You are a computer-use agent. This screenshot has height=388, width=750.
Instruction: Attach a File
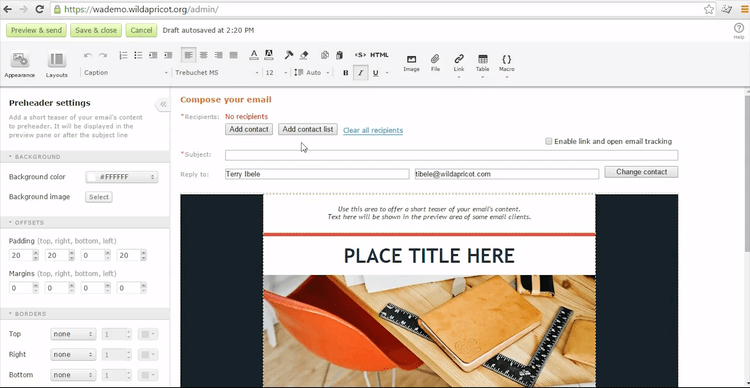(x=435, y=63)
